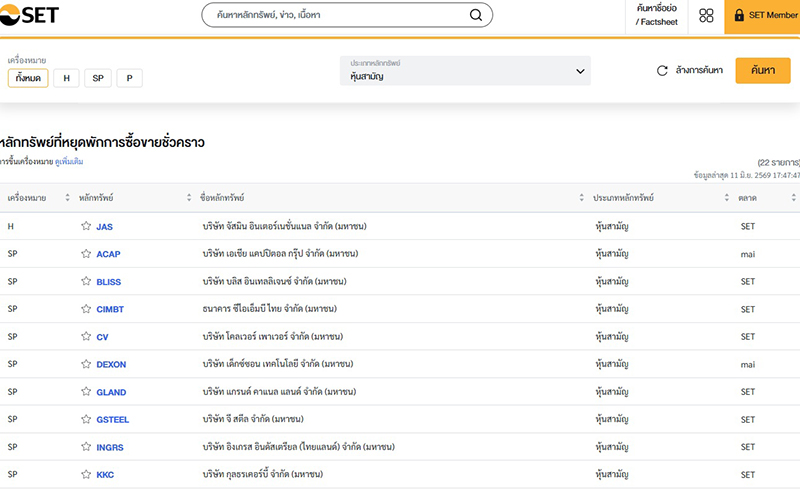Click the ค้นหา search button
Viewport: 800px width, 489px height.
coord(763,70)
